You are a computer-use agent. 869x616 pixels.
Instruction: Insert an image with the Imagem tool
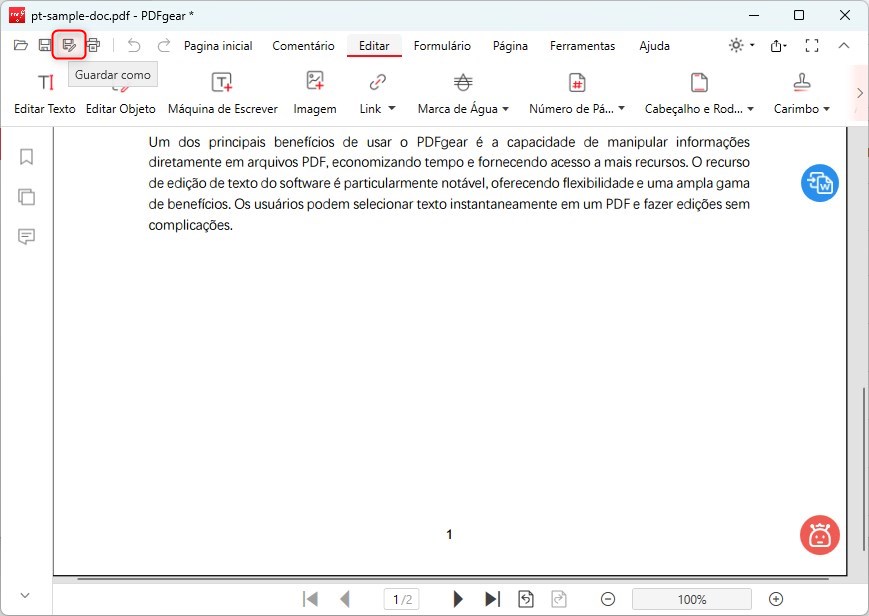point(314,90)
